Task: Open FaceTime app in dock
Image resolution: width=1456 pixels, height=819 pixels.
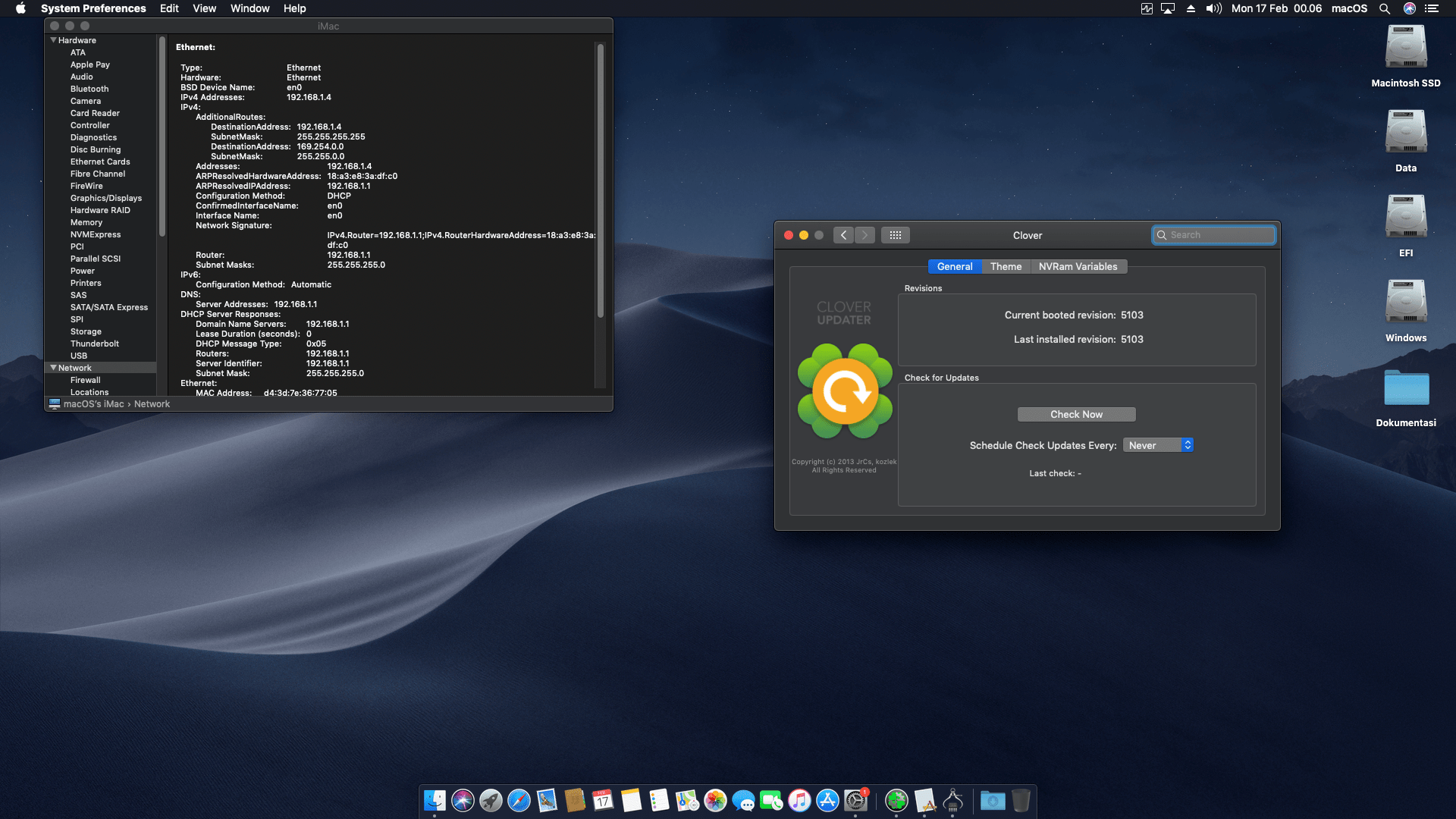Action: [771, 800]
